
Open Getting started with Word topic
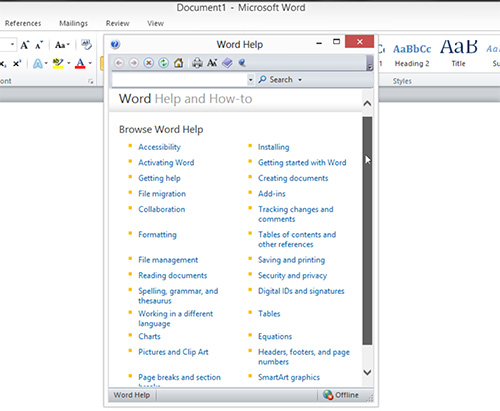302,163
